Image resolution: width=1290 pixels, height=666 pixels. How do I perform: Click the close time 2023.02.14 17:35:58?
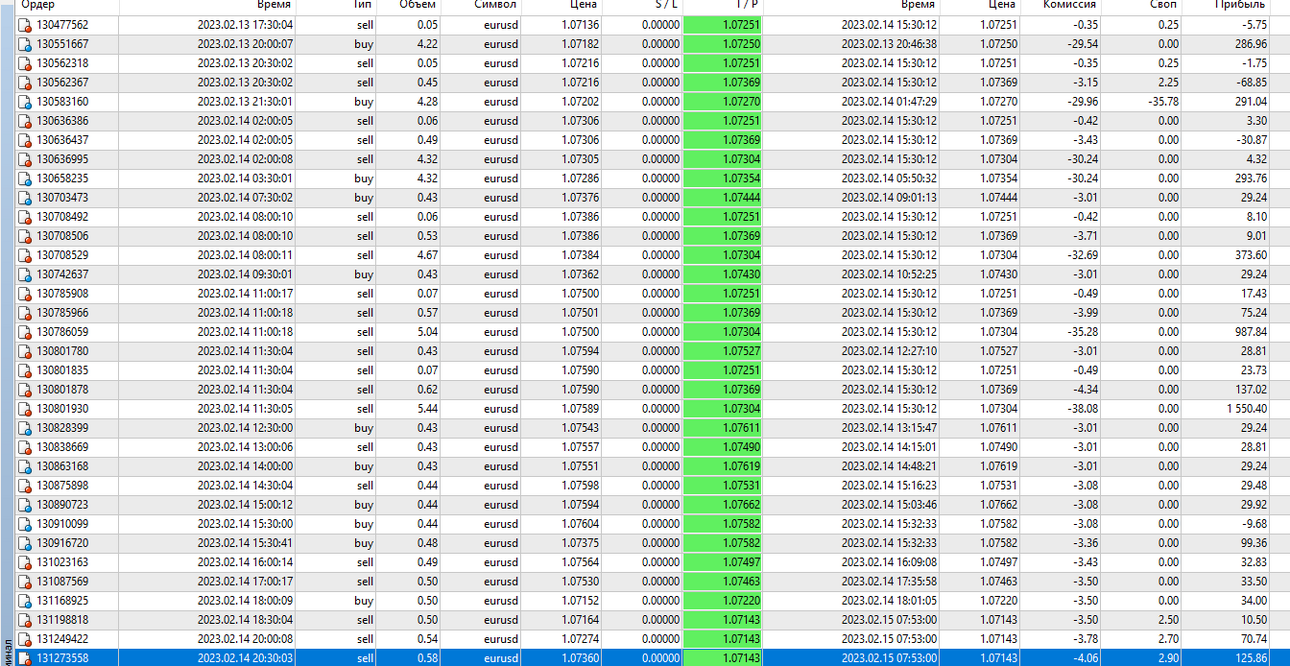889,581
